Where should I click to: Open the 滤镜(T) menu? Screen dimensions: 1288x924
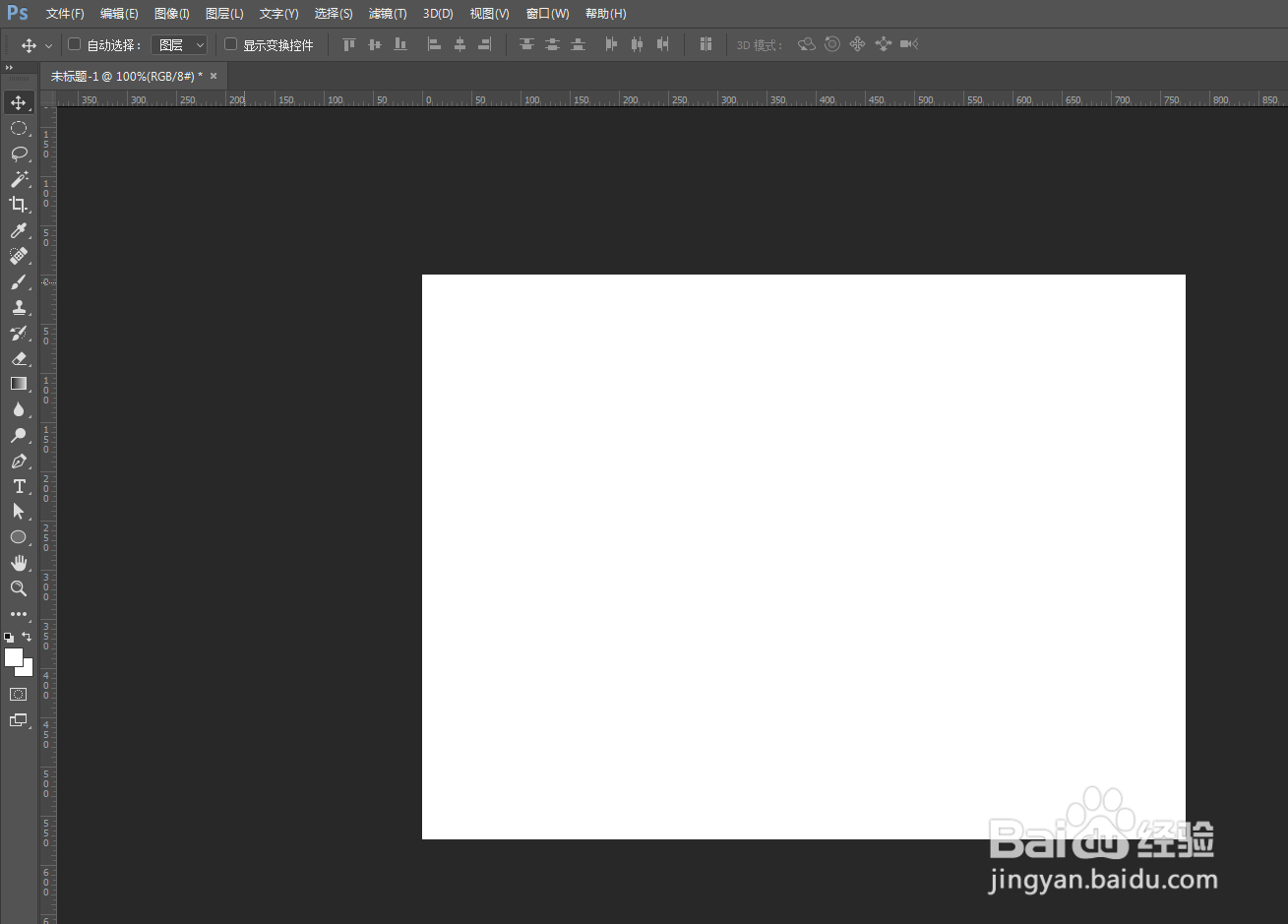pyautogui.click(x=388, y=14)
